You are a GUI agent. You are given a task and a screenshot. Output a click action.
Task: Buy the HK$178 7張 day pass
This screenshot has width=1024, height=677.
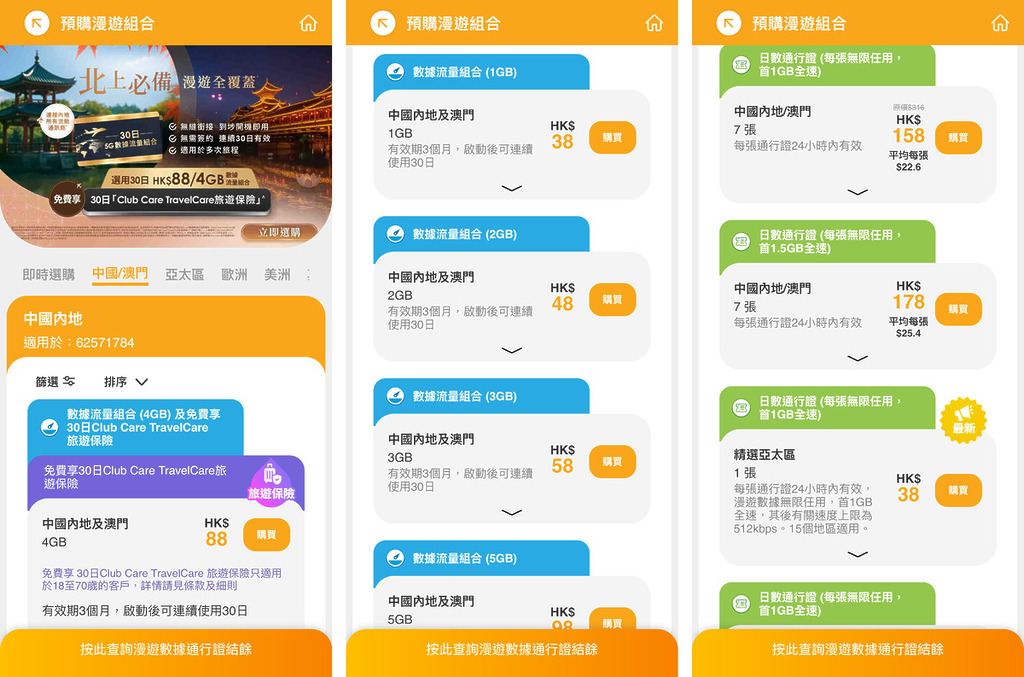pos(958,309)
